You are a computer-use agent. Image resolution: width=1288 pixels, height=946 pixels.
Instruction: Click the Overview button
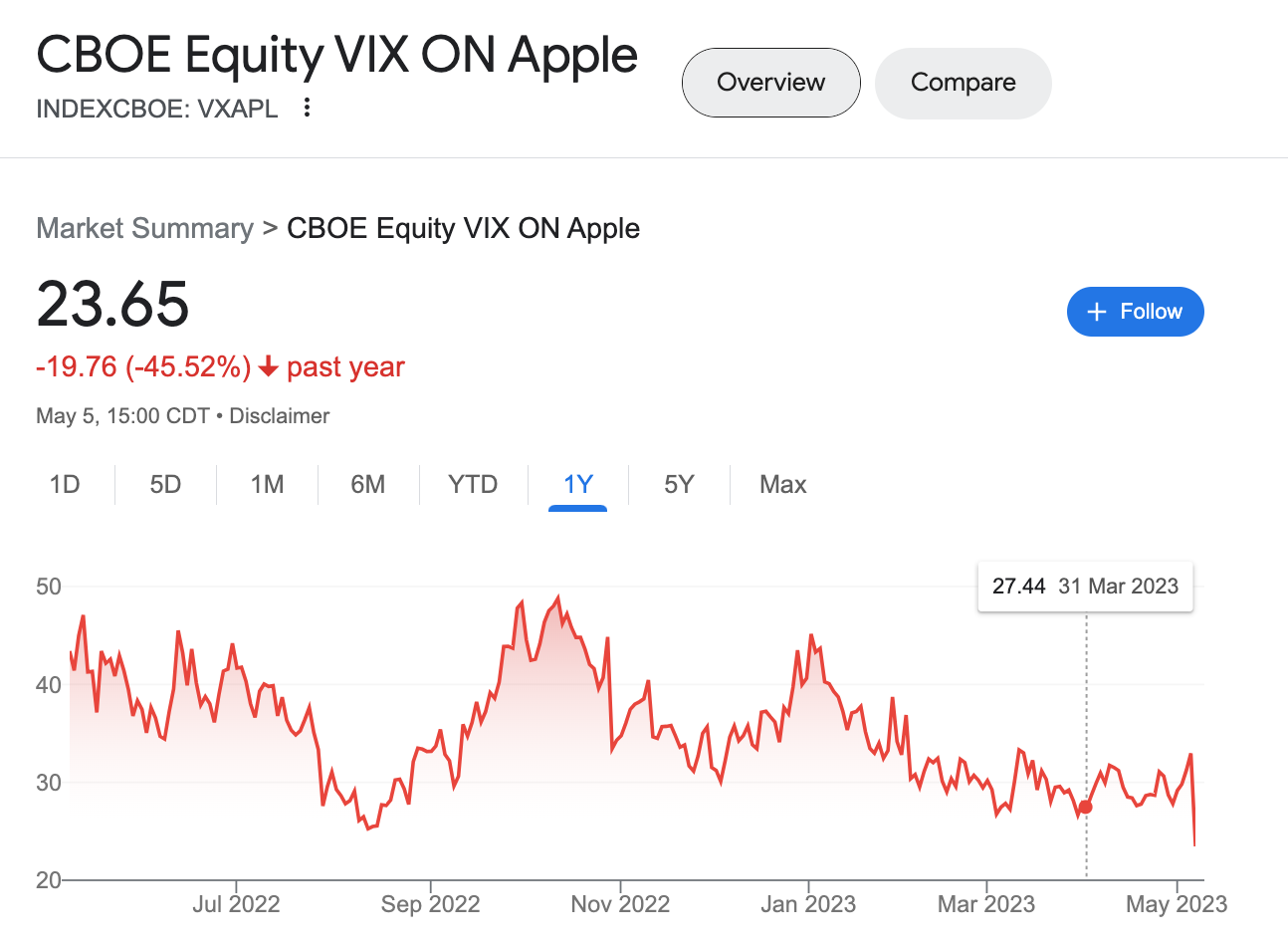point(770,83)
